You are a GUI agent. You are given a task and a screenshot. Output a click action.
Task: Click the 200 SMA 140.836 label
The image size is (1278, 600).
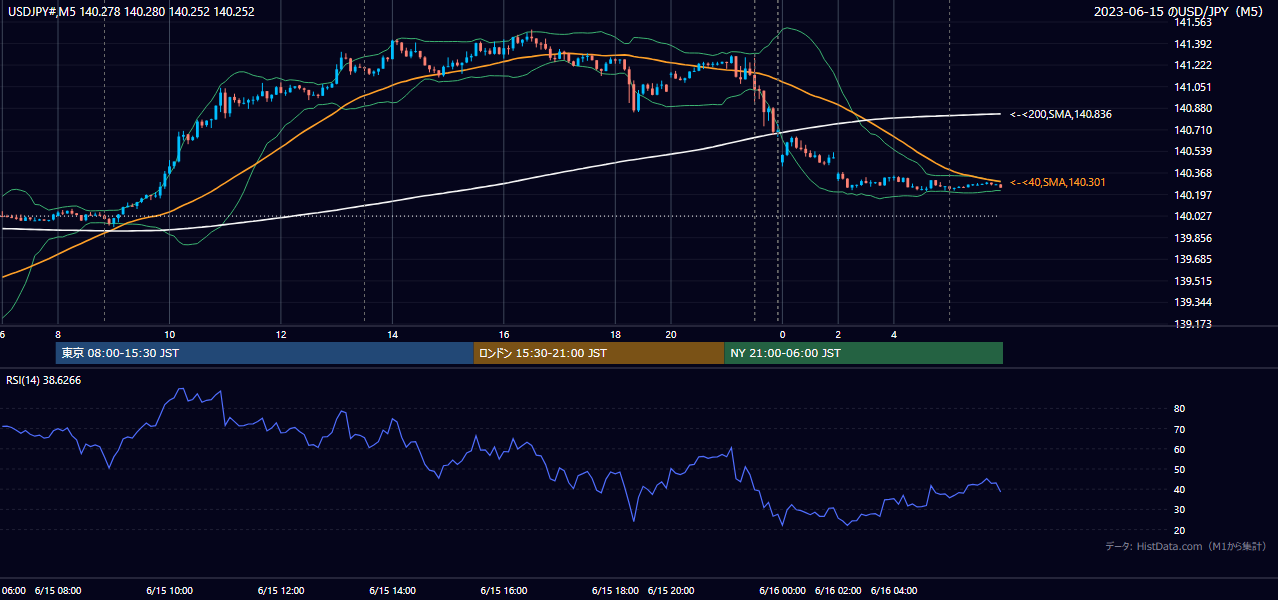pyautogui.click(x=1061, y=114)
